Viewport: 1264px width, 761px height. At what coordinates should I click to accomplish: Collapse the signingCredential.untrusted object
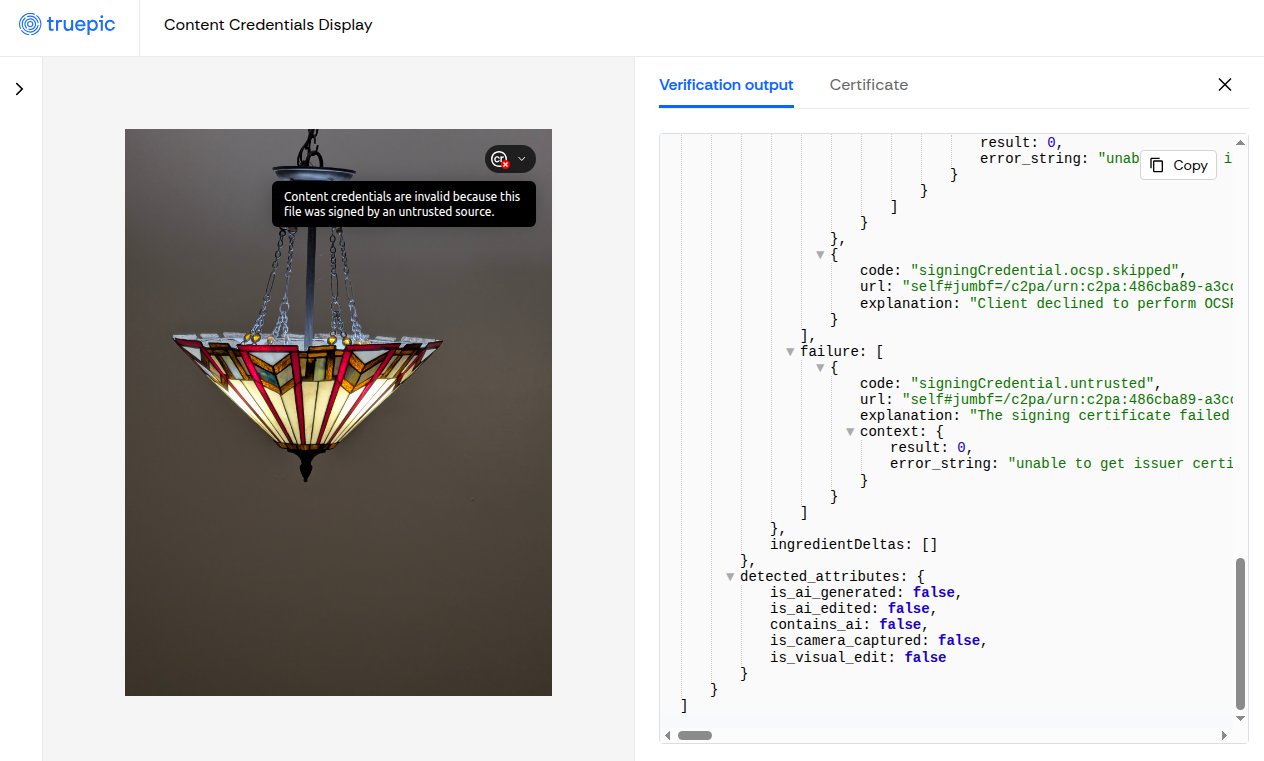(x=820, y=368)
